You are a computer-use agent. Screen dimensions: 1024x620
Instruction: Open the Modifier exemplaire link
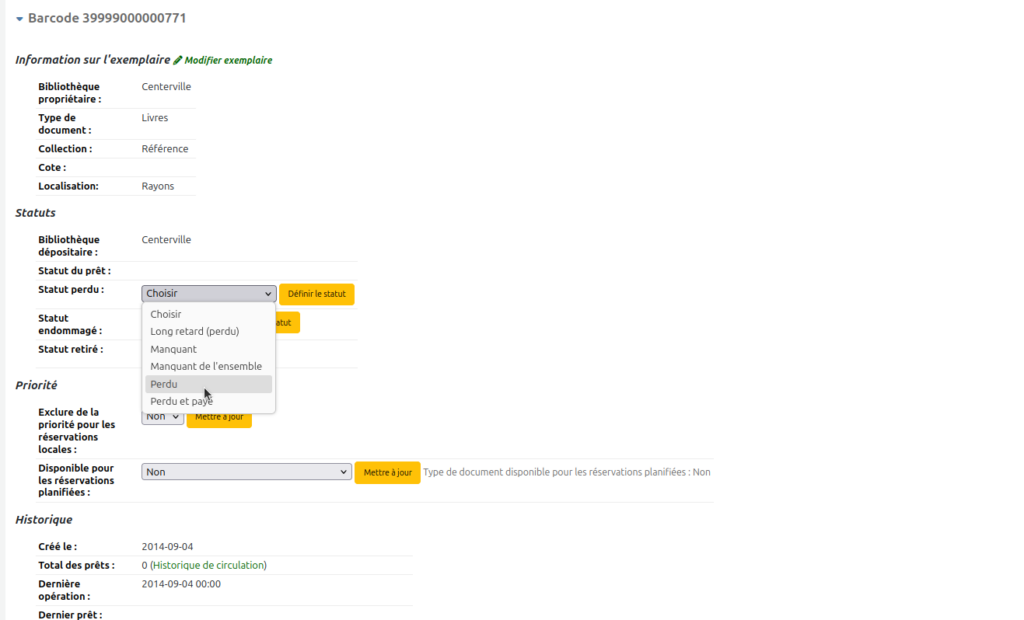pos(228,60)
